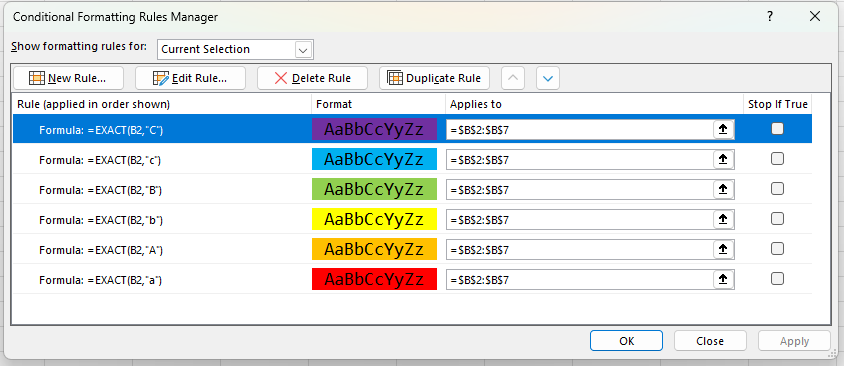844x366 pixels.
Task: Collapse dialog via range picker for EXACT(B2,"C") rule
Action: pos(723,129)
